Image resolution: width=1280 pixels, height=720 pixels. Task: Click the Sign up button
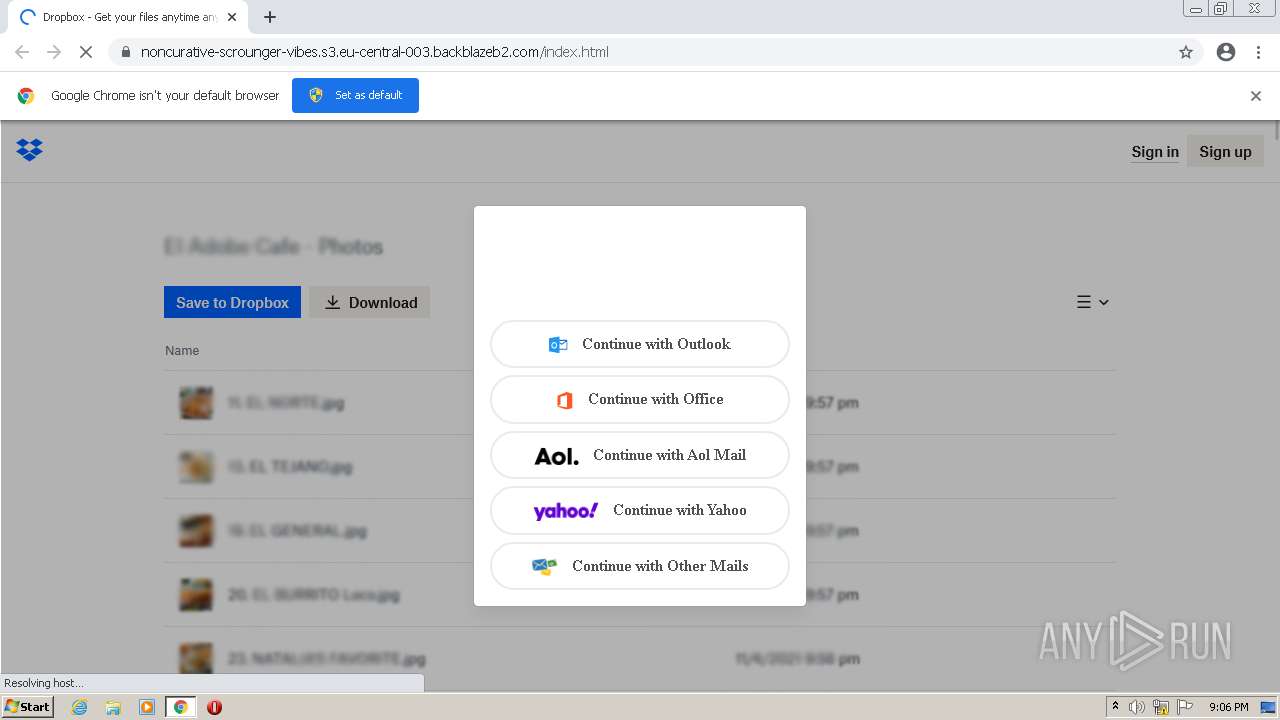point(1225,152)
